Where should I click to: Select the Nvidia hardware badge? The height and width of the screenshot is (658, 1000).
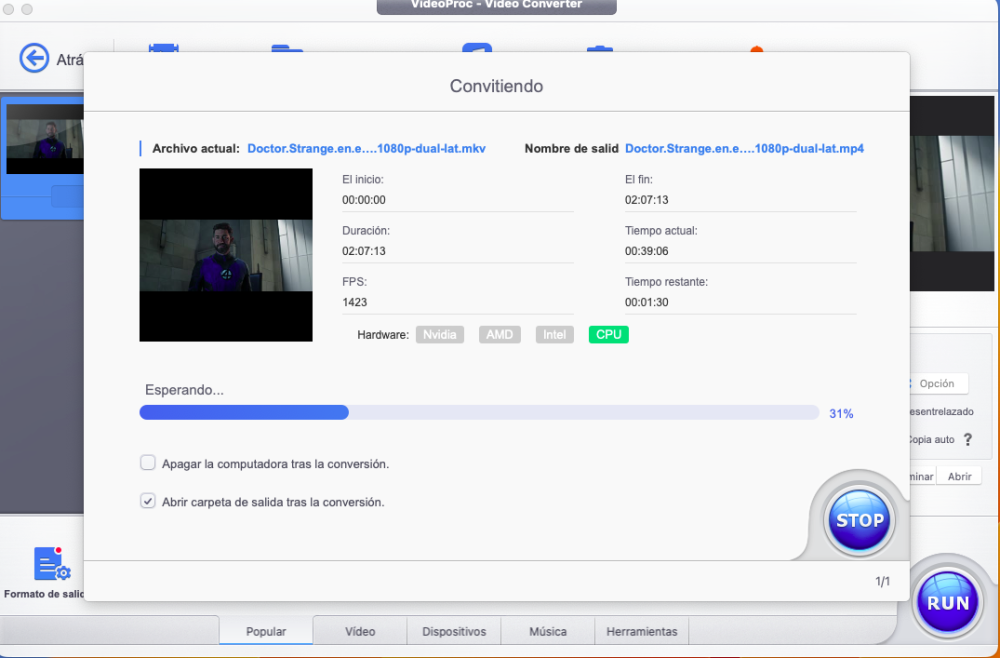[x=439, y=335]
